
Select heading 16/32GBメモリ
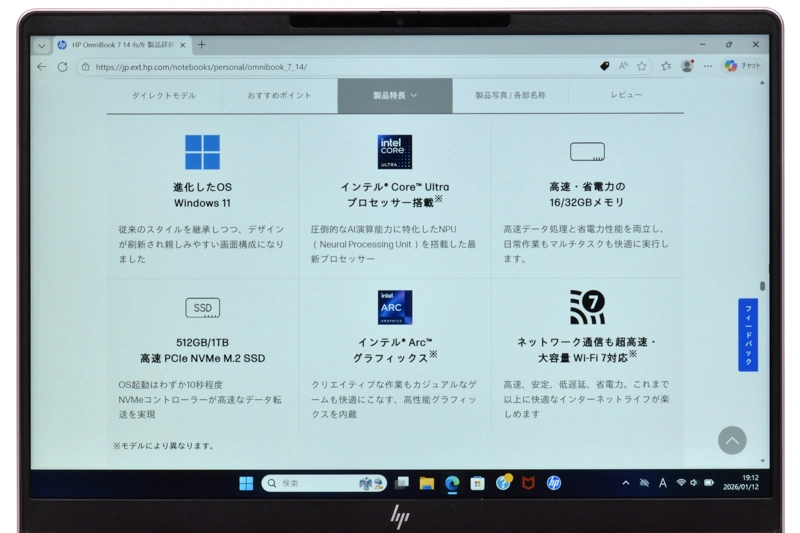coord(587,202)
